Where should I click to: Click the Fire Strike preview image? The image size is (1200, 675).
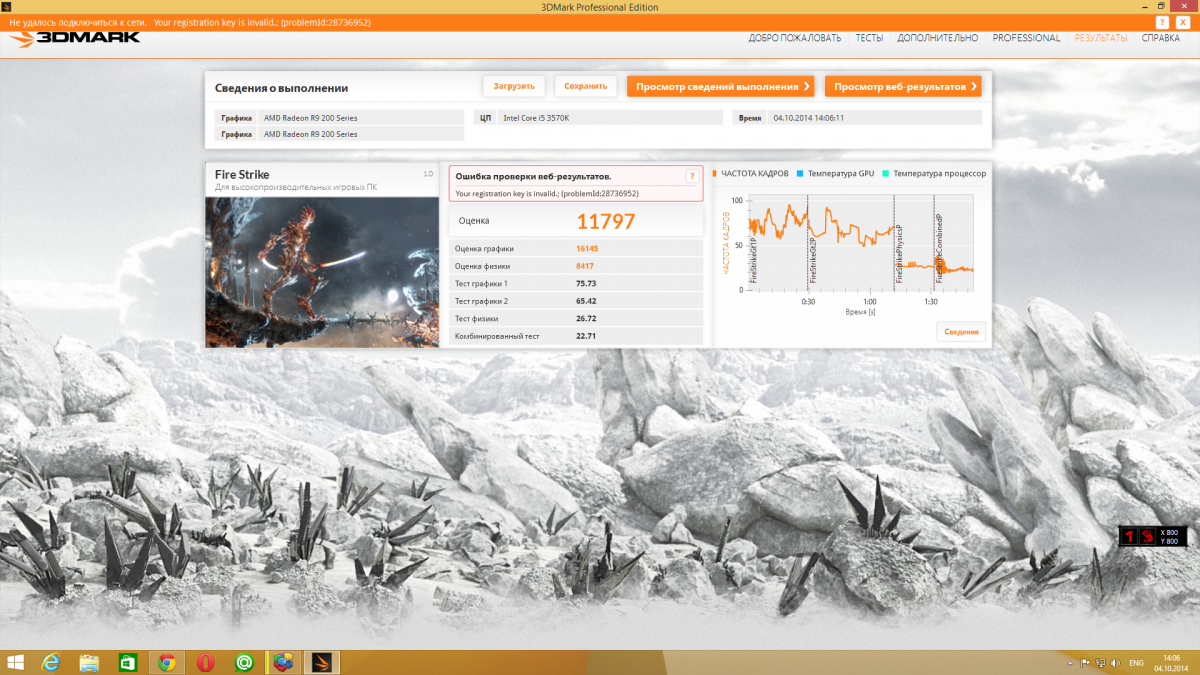(322, 272)
